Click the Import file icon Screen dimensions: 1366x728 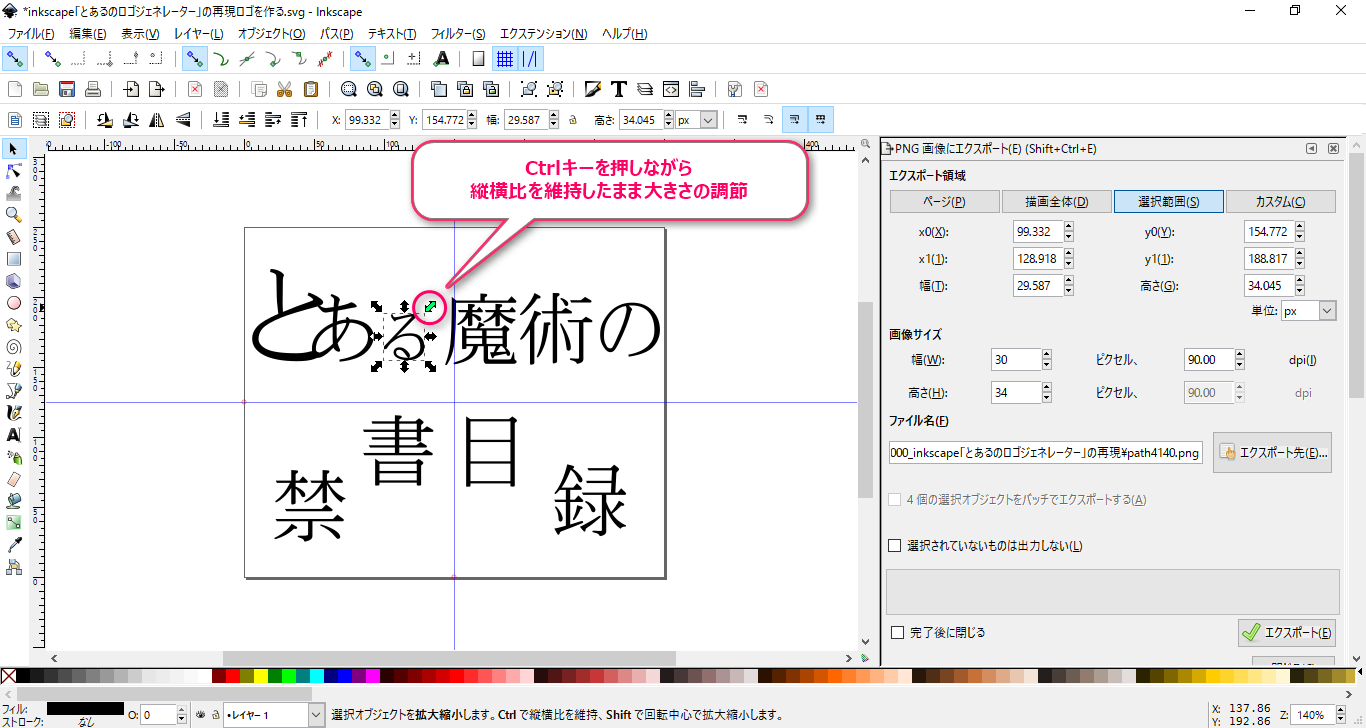[130, 89]
